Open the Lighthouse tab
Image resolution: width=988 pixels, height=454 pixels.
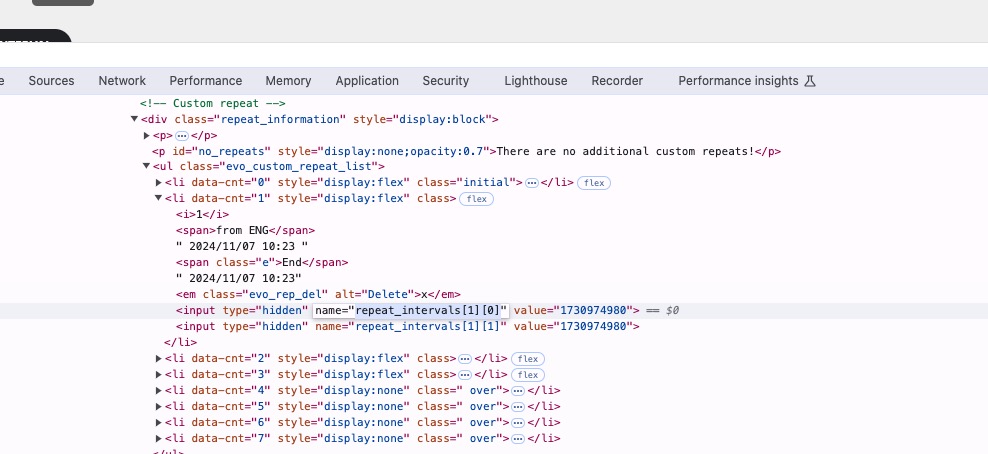point(536,81)
